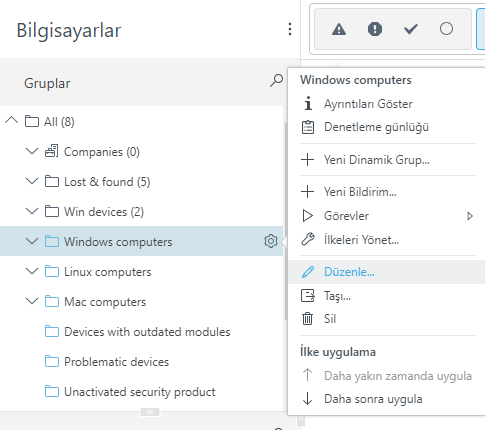Click the gear icon on Windows computers row
This screenshot has height=430, width=485.
[271, 241]
